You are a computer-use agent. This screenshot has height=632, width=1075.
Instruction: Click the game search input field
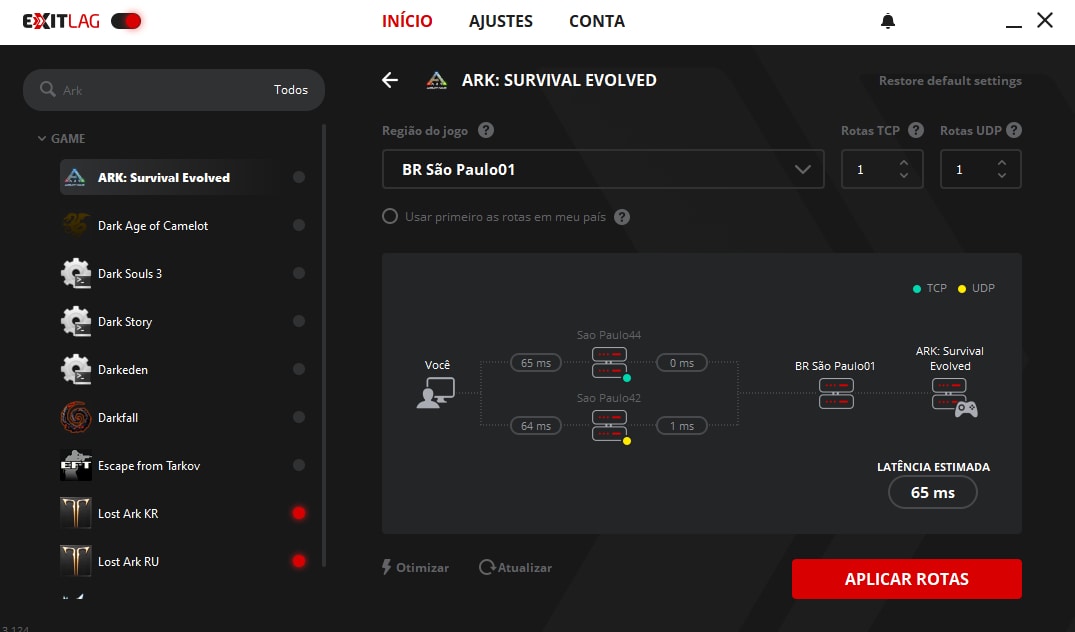[160, 90]
